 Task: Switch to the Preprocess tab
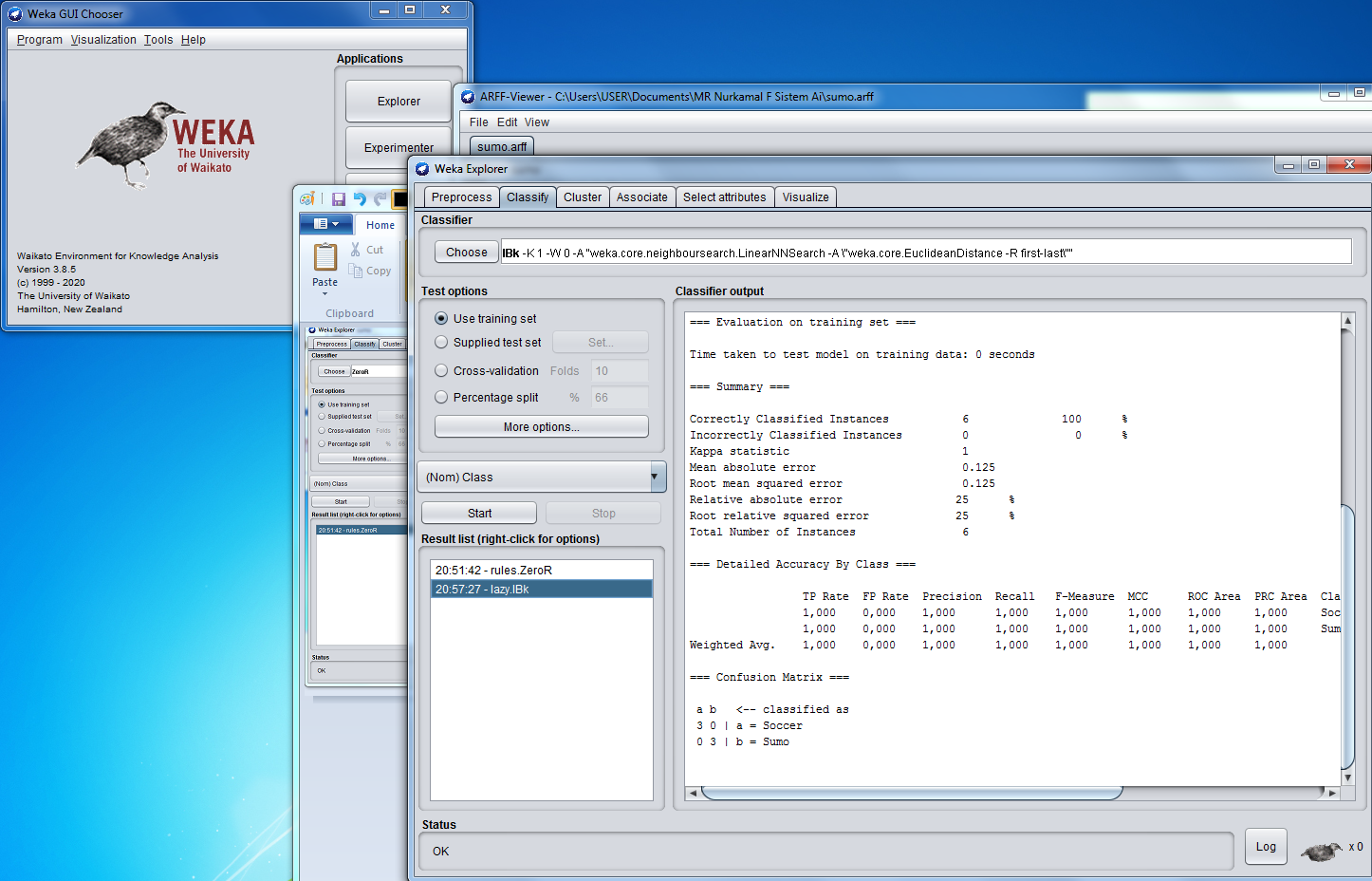point(462,197)
